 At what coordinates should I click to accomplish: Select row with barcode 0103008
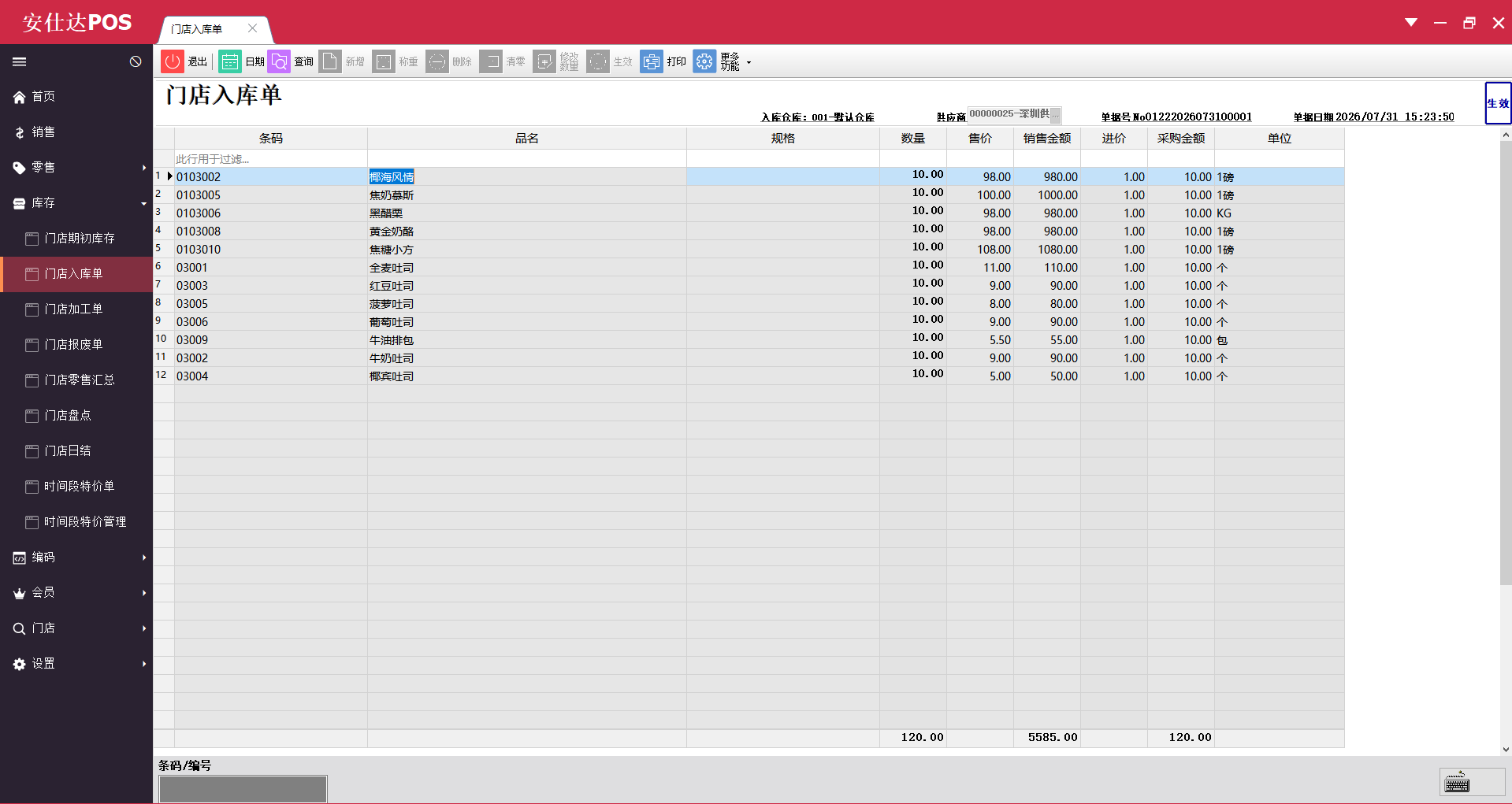[x=749, y=232]
